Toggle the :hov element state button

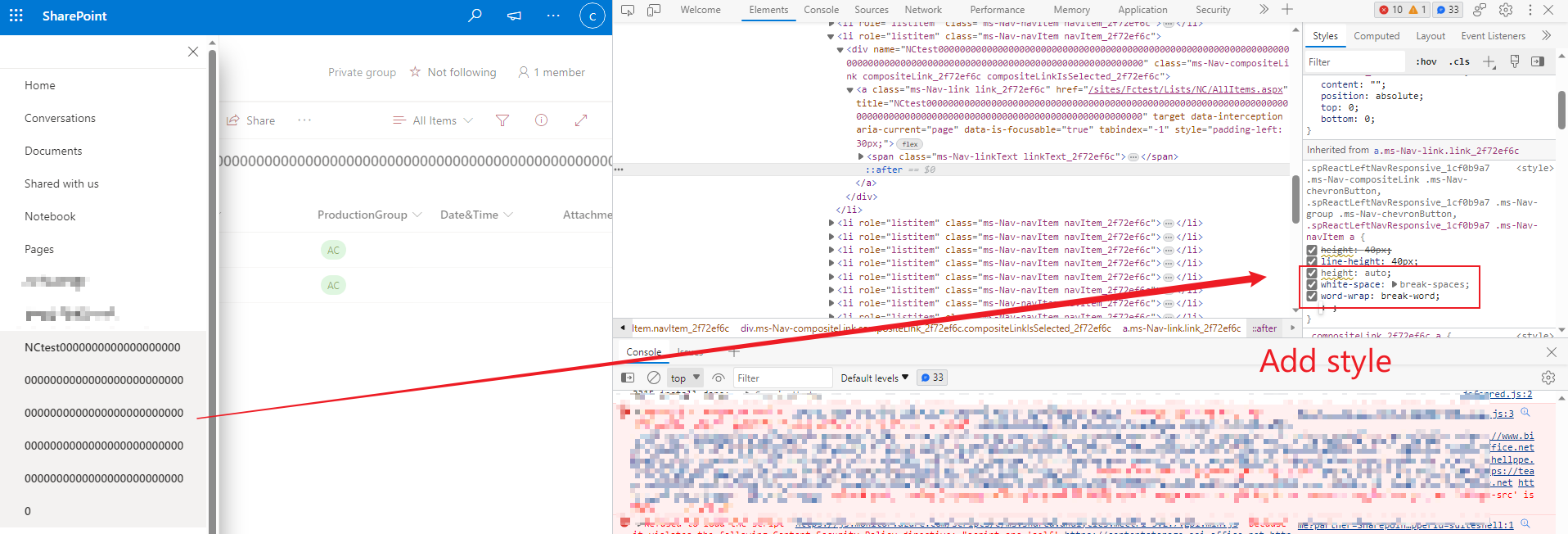pos(1426,62)
